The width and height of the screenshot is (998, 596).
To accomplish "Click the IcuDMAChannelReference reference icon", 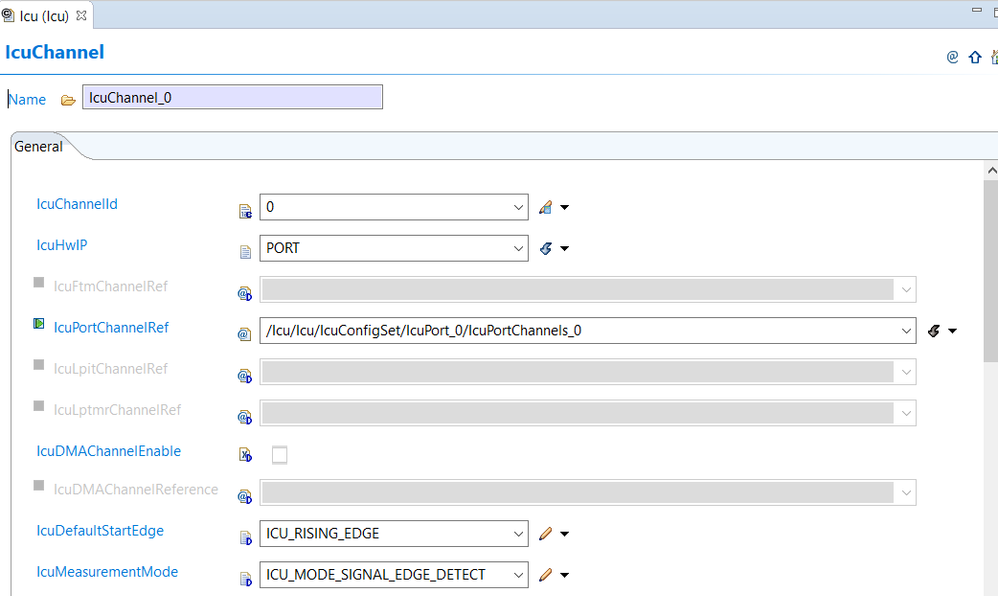I will [x=245, y=496].
